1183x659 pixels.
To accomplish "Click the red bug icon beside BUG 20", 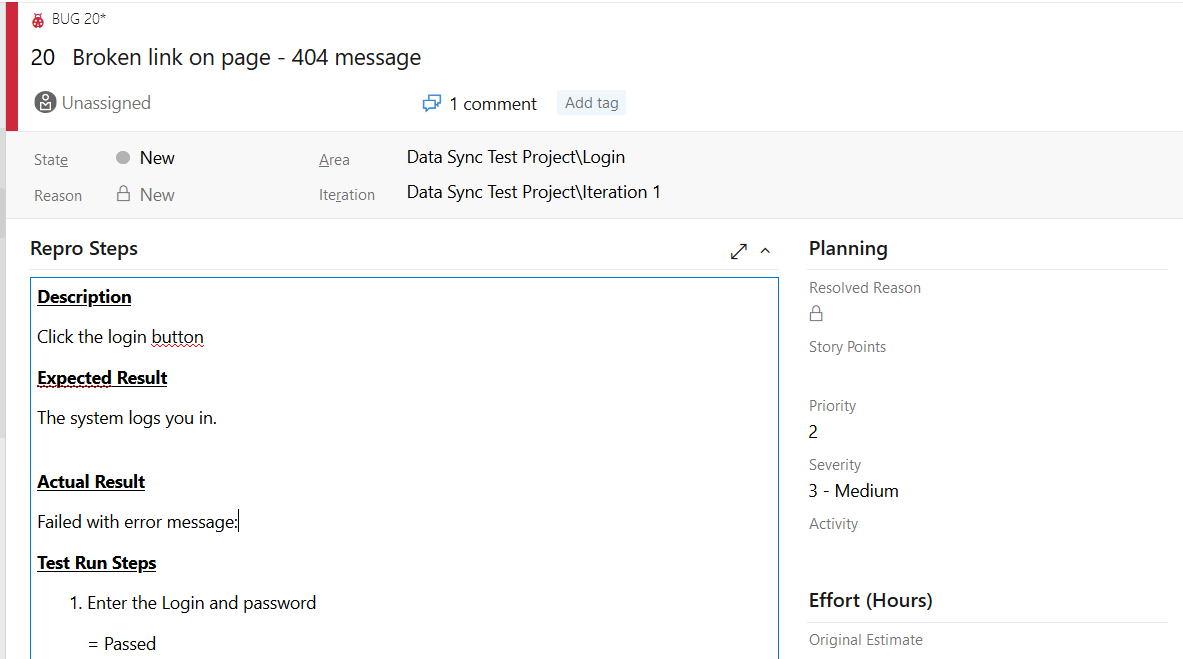I will click(38, 19).
